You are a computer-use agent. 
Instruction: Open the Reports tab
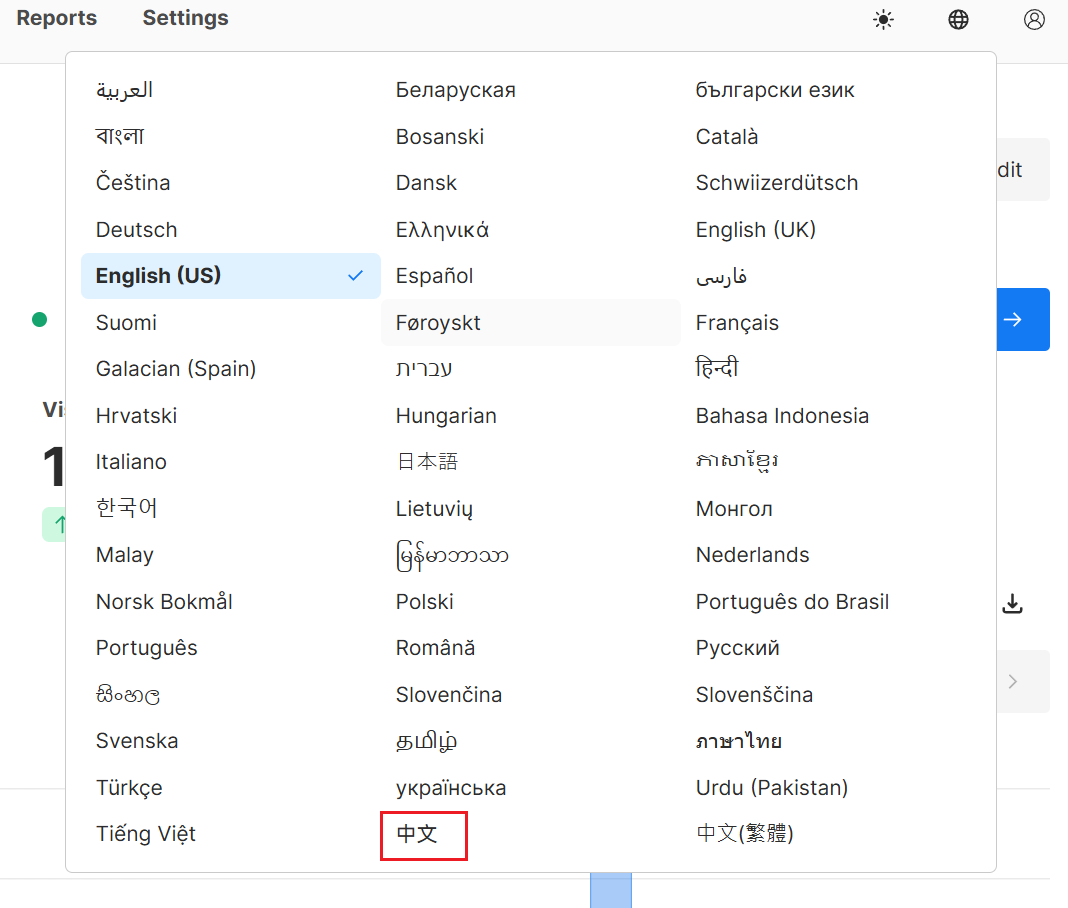coord(57,18)
